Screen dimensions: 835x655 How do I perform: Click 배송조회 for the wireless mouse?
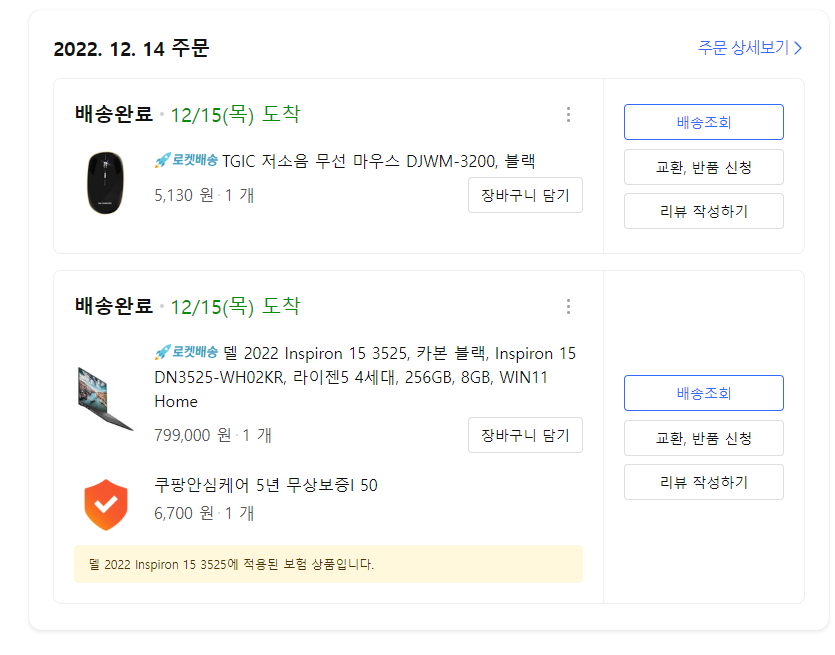pos(703,122)
